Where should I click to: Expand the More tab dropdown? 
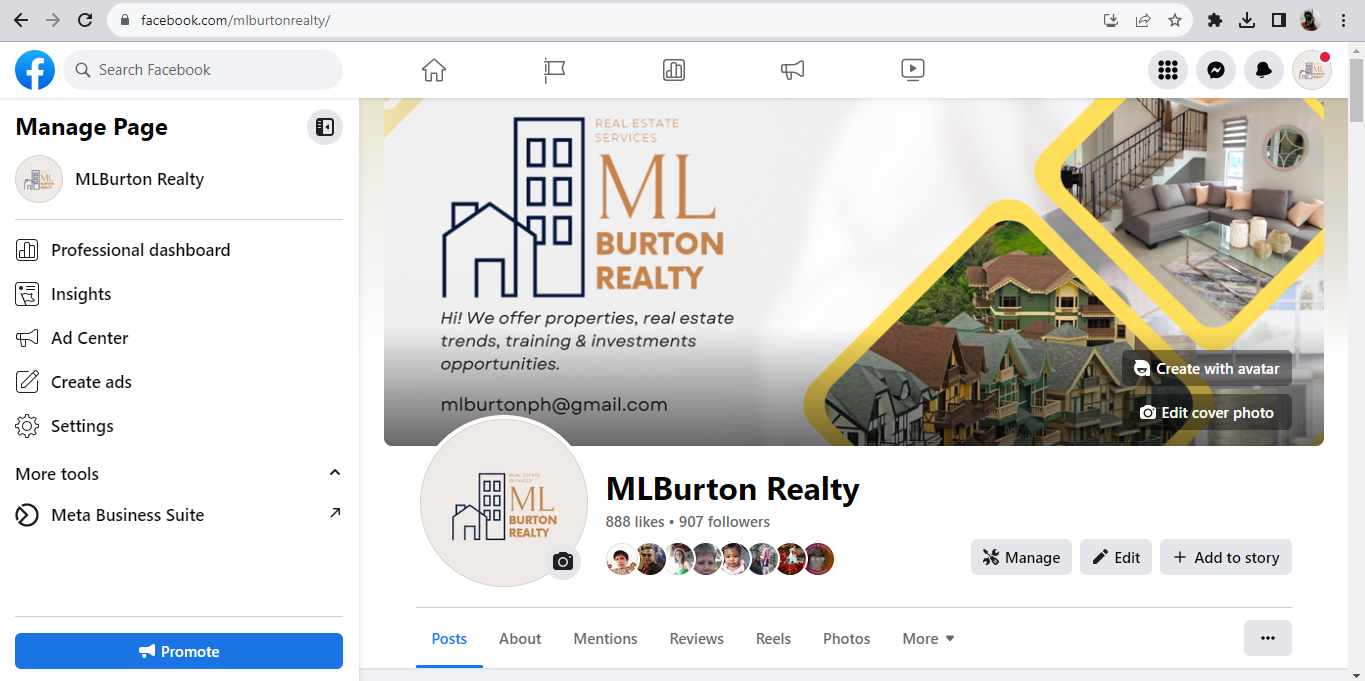click(x=928, y=639)
